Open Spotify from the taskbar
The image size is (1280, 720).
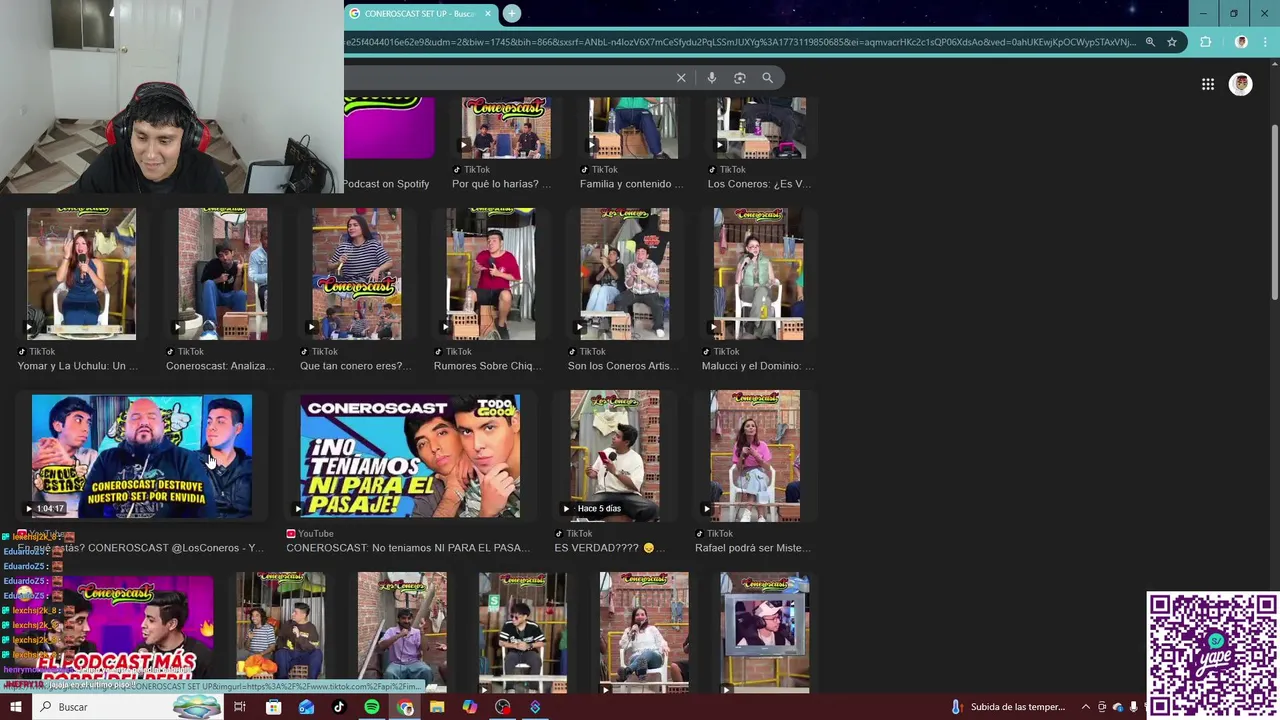coord(371,707)
